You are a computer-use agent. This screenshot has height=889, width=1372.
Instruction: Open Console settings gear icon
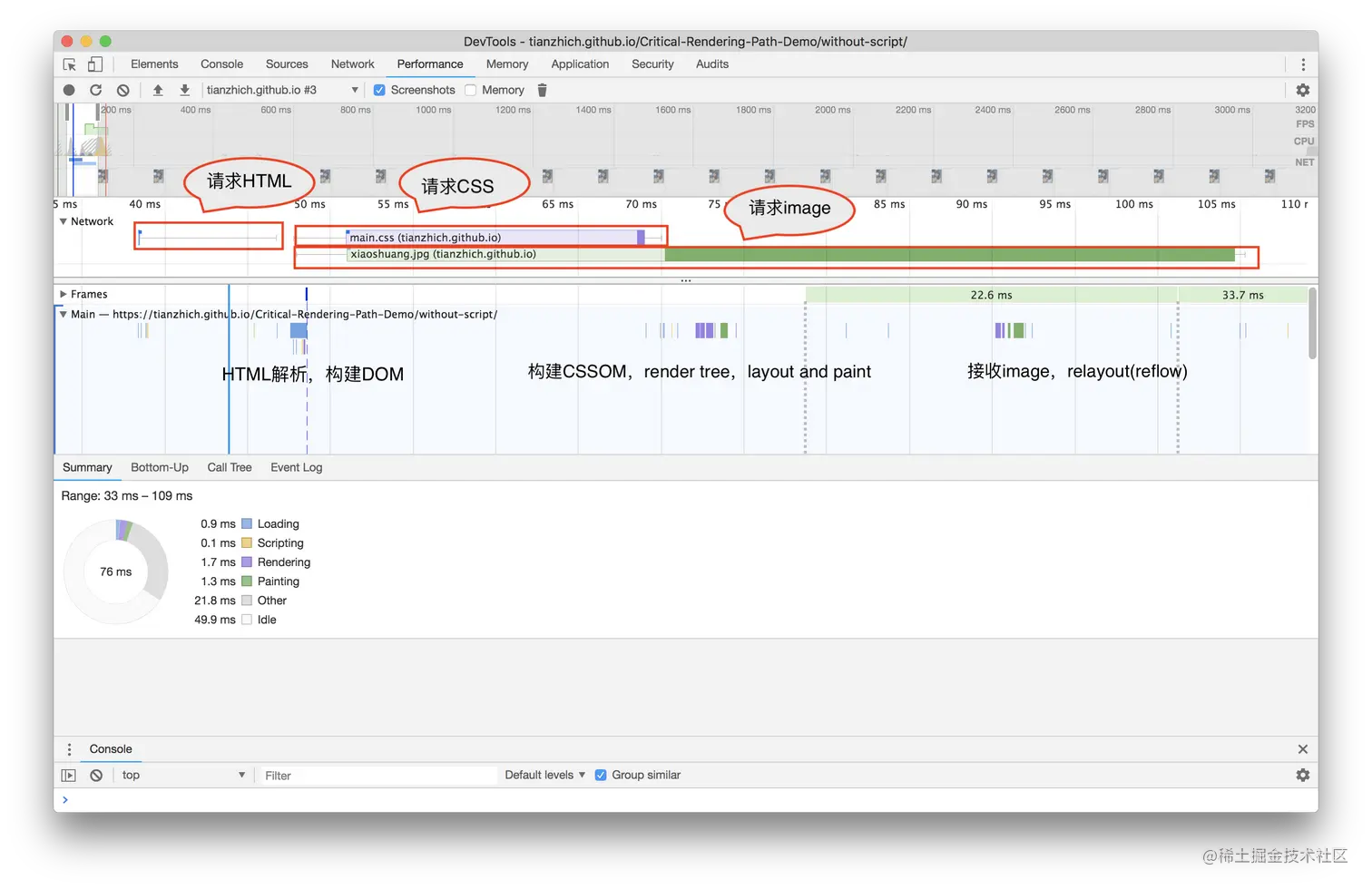1303,776
